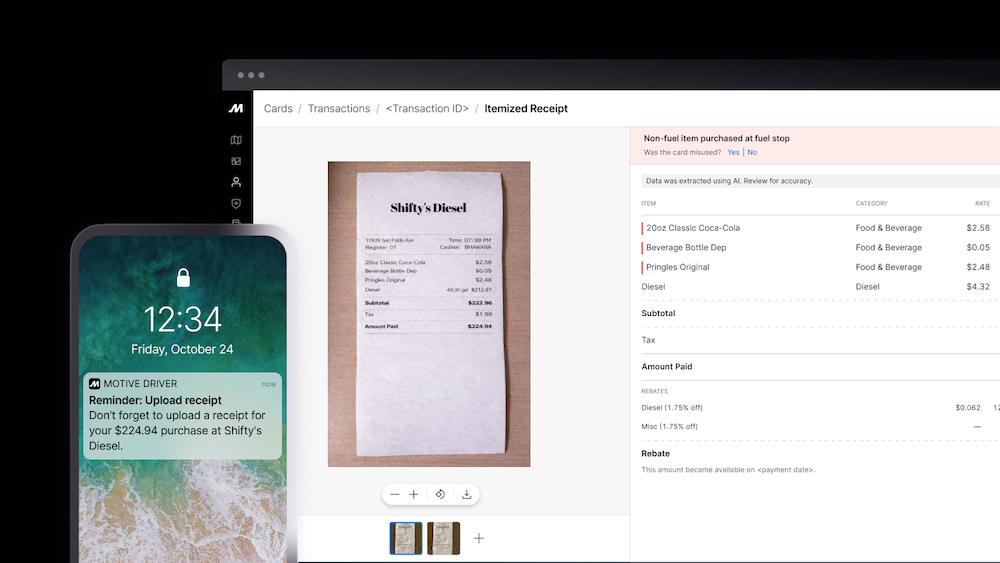The image size is (1000, 563).
Task: Answer Yes to card misuse question
Action: 733,152
